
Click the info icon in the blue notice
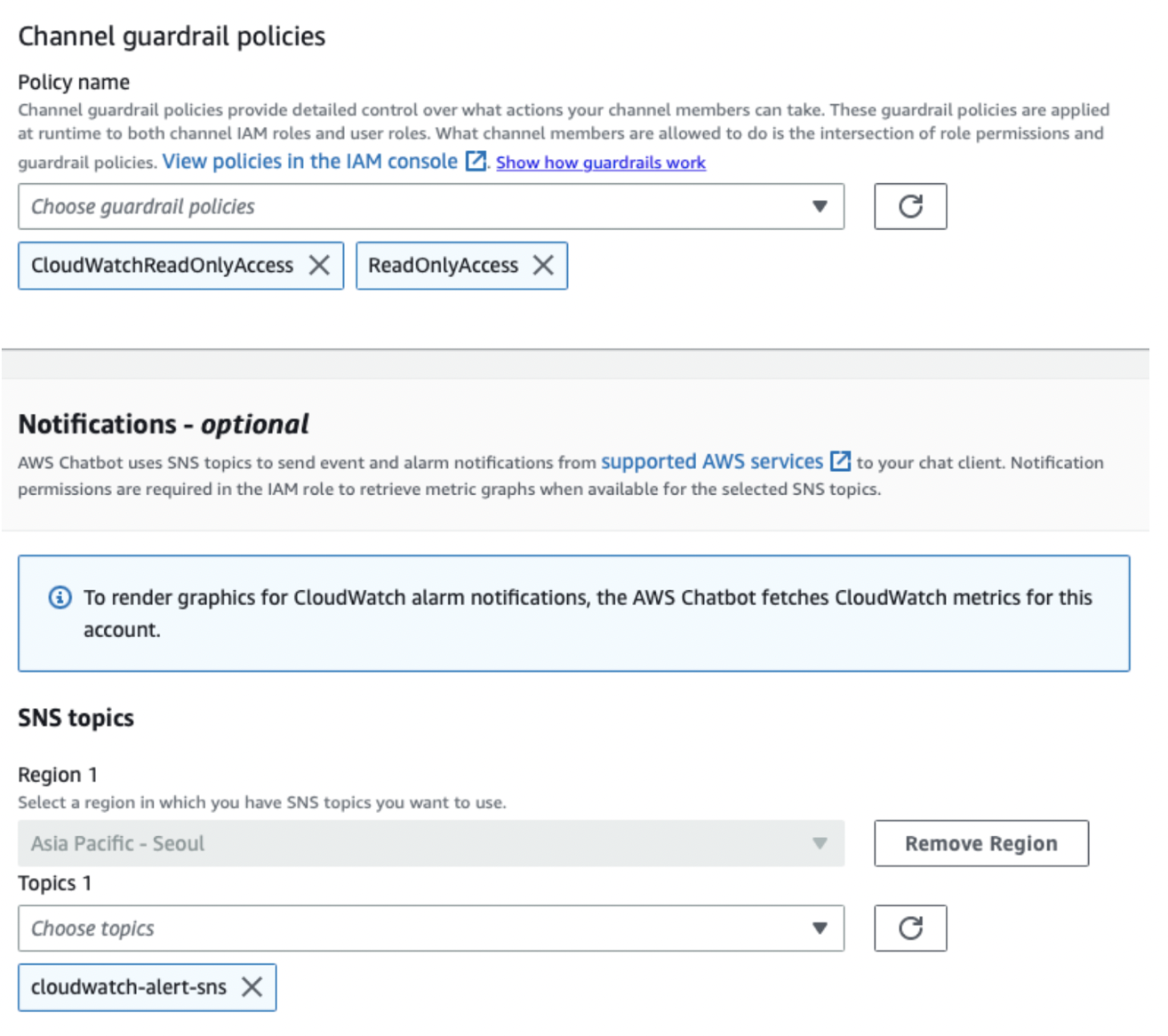pyautogui.click(x=60, y=597)
